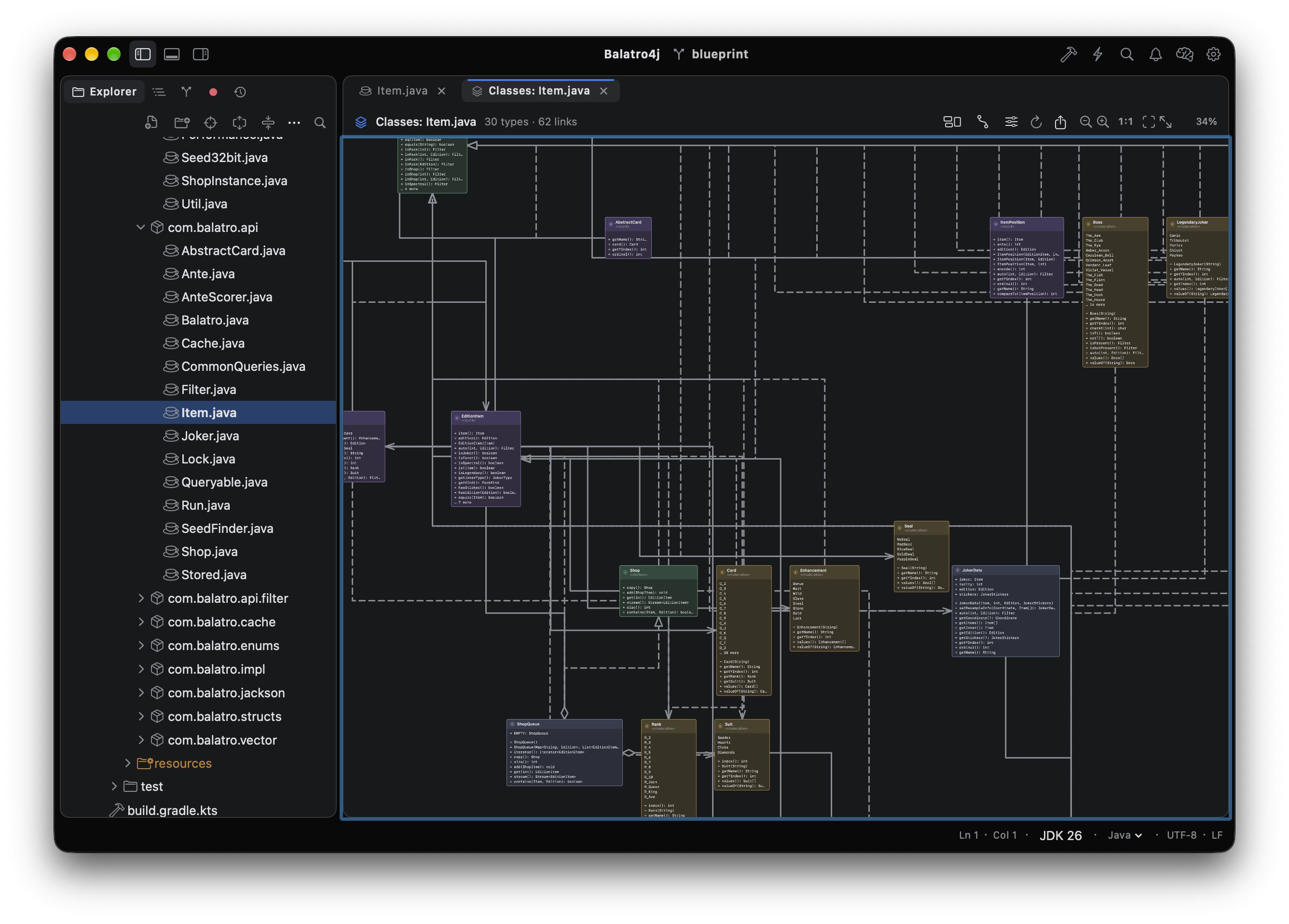Image resolution: width=1289 pixels, height=924 pixels.
Task: Create a new folder in Explorer
Action: tap(182, 122)
